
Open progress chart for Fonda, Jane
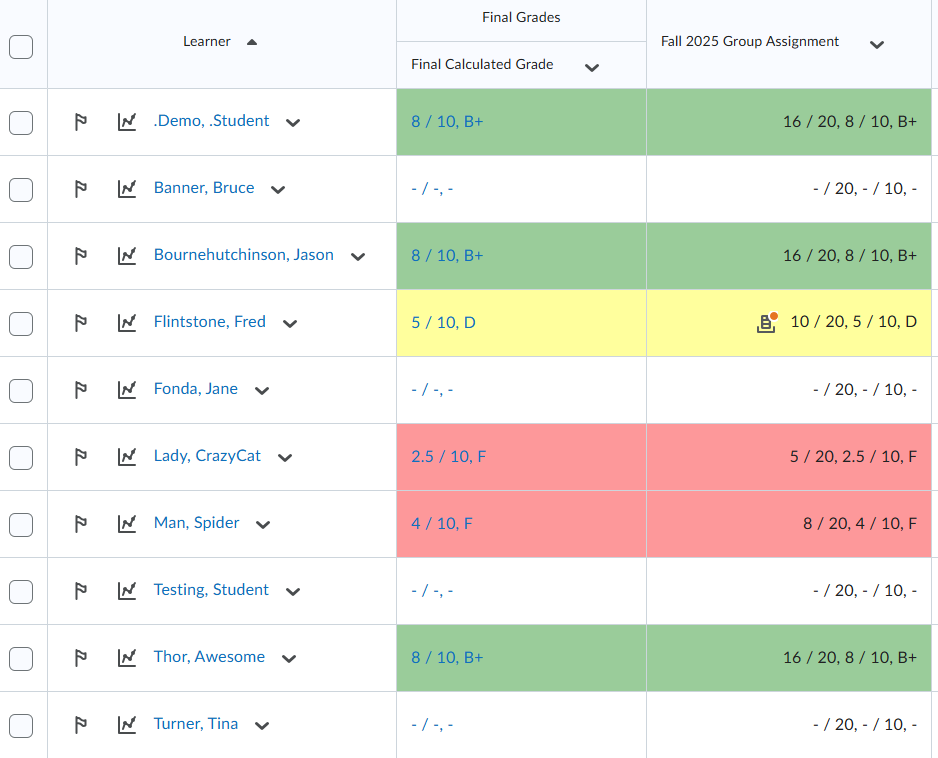(x=127, y=390)
